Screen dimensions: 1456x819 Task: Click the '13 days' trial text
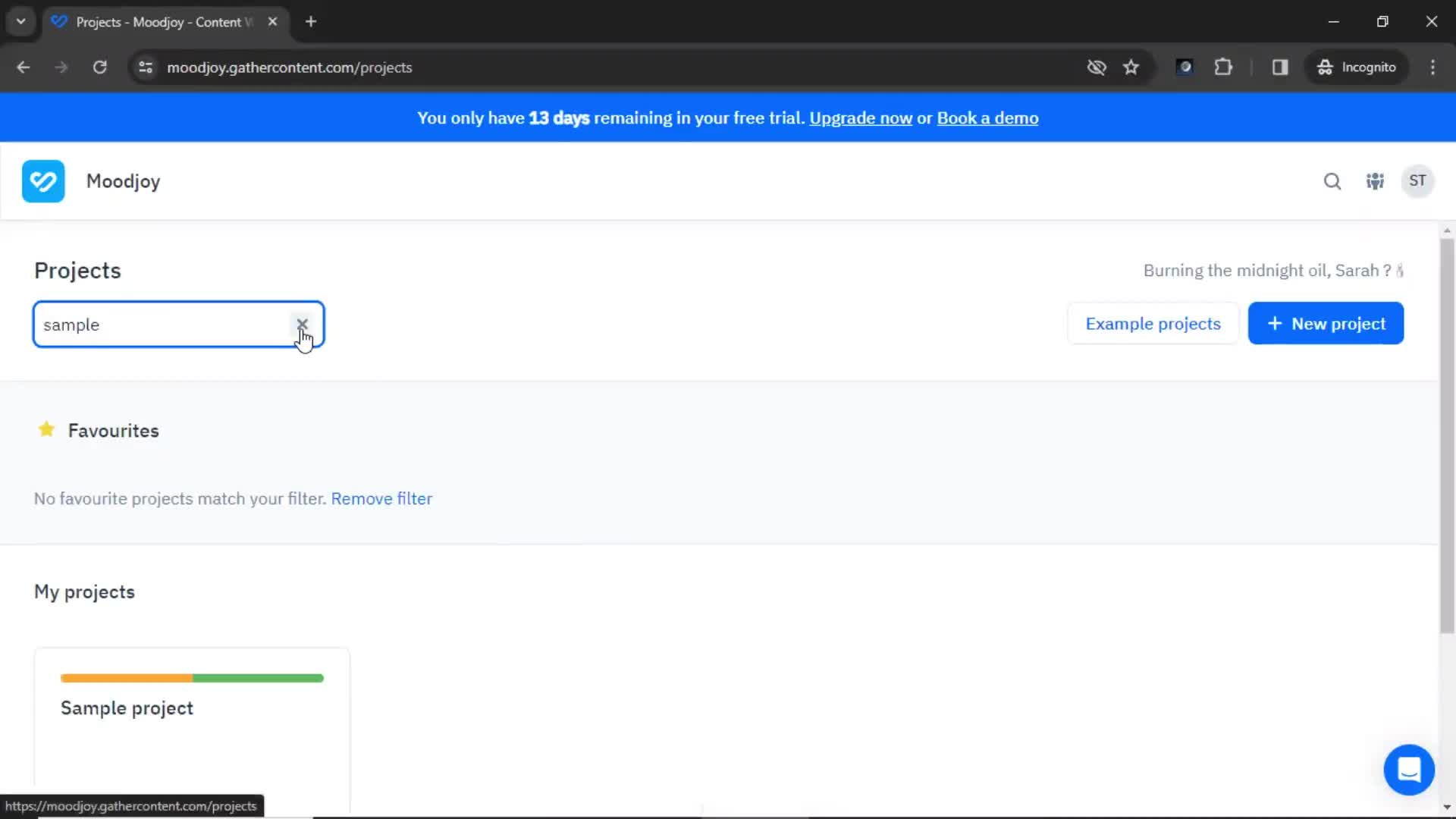559,118
